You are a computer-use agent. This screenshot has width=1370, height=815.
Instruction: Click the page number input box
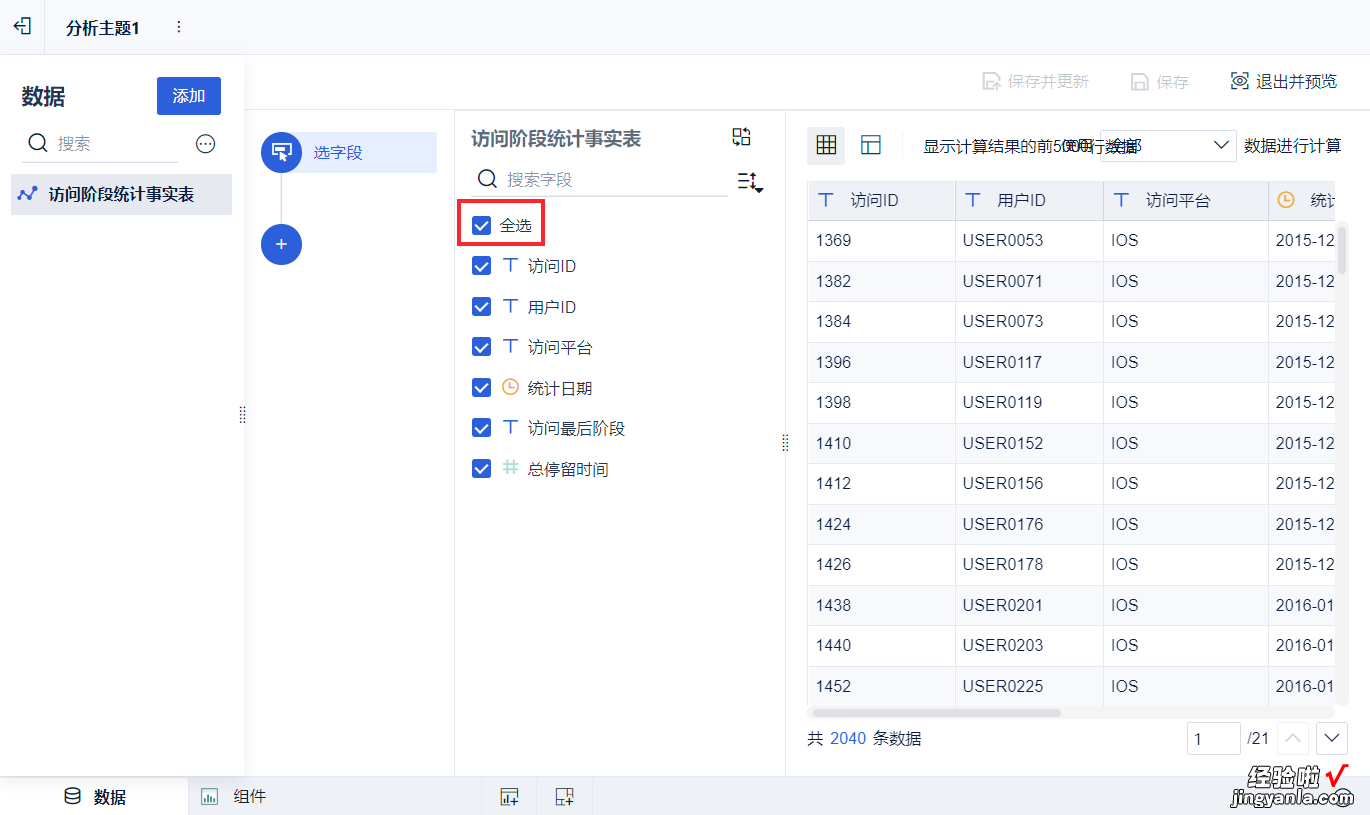click(1214, 739)
